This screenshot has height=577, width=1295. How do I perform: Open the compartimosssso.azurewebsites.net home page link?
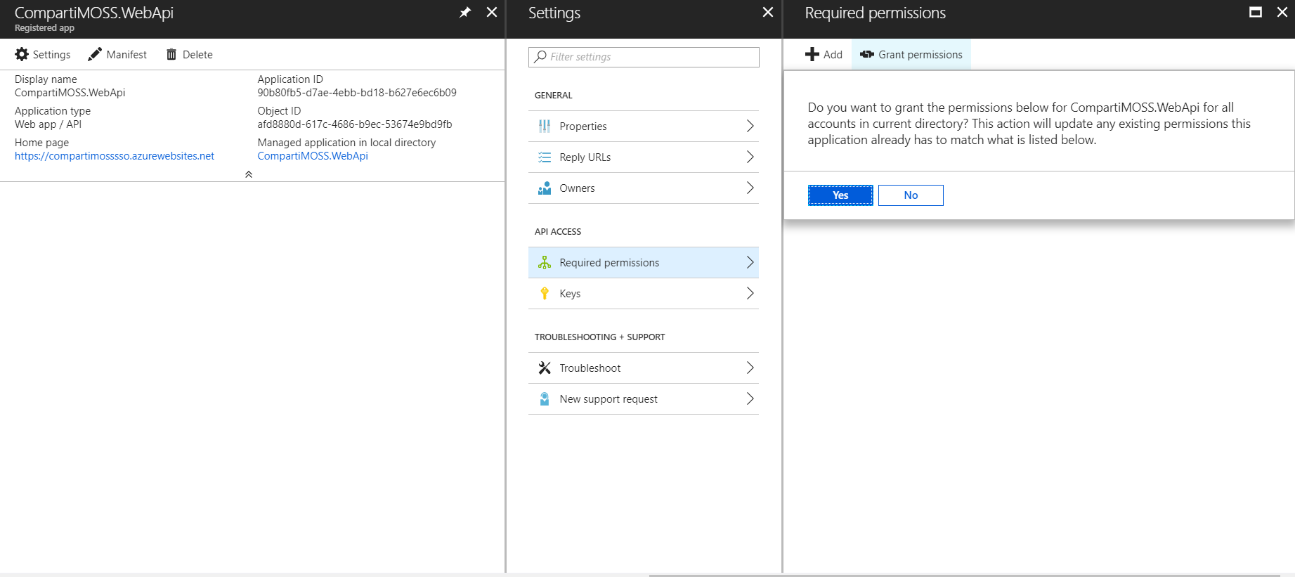[x=114, y=157]
